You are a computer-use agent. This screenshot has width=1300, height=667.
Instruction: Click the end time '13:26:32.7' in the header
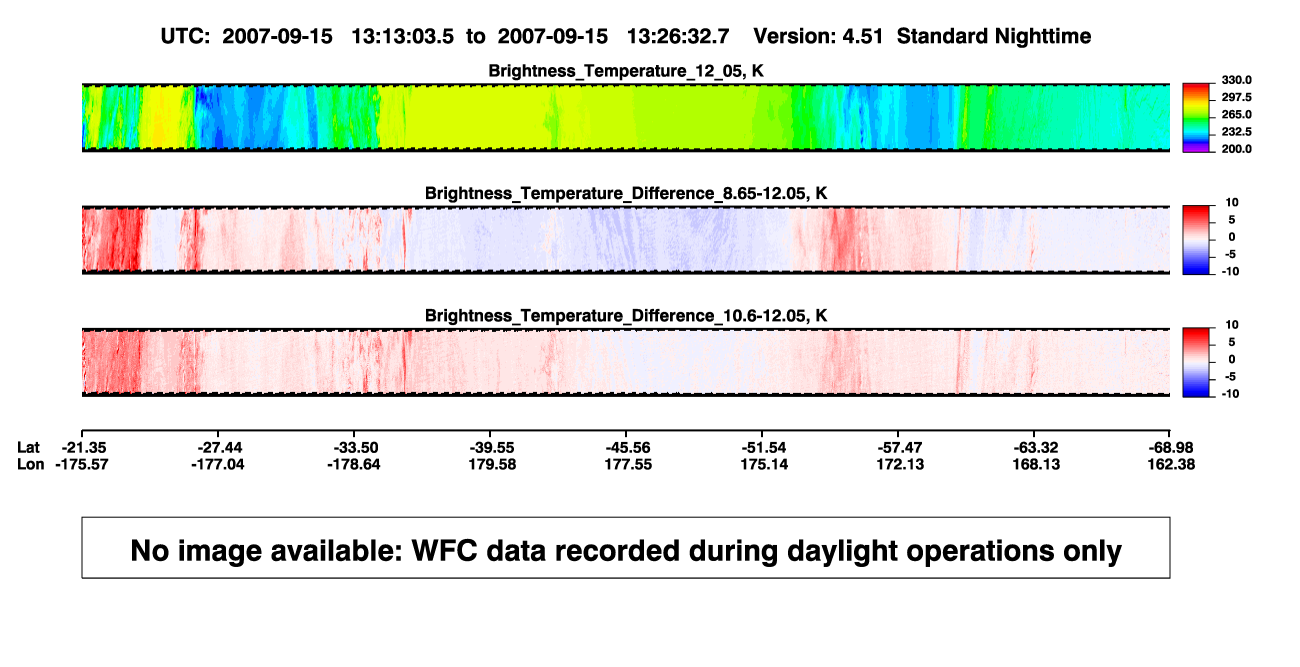[x=677, y=36]
